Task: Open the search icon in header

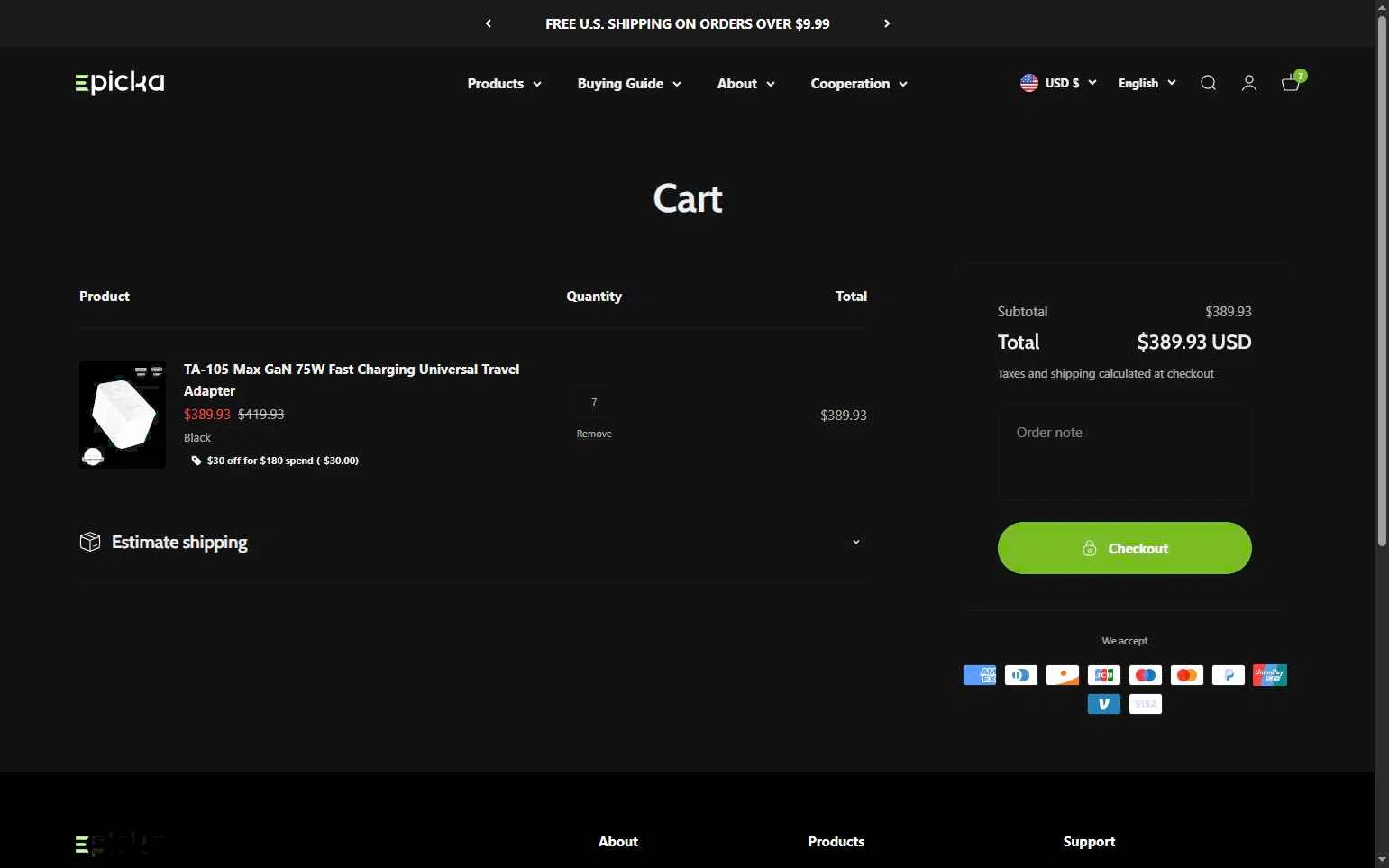Action: (x=1208, y=83)
